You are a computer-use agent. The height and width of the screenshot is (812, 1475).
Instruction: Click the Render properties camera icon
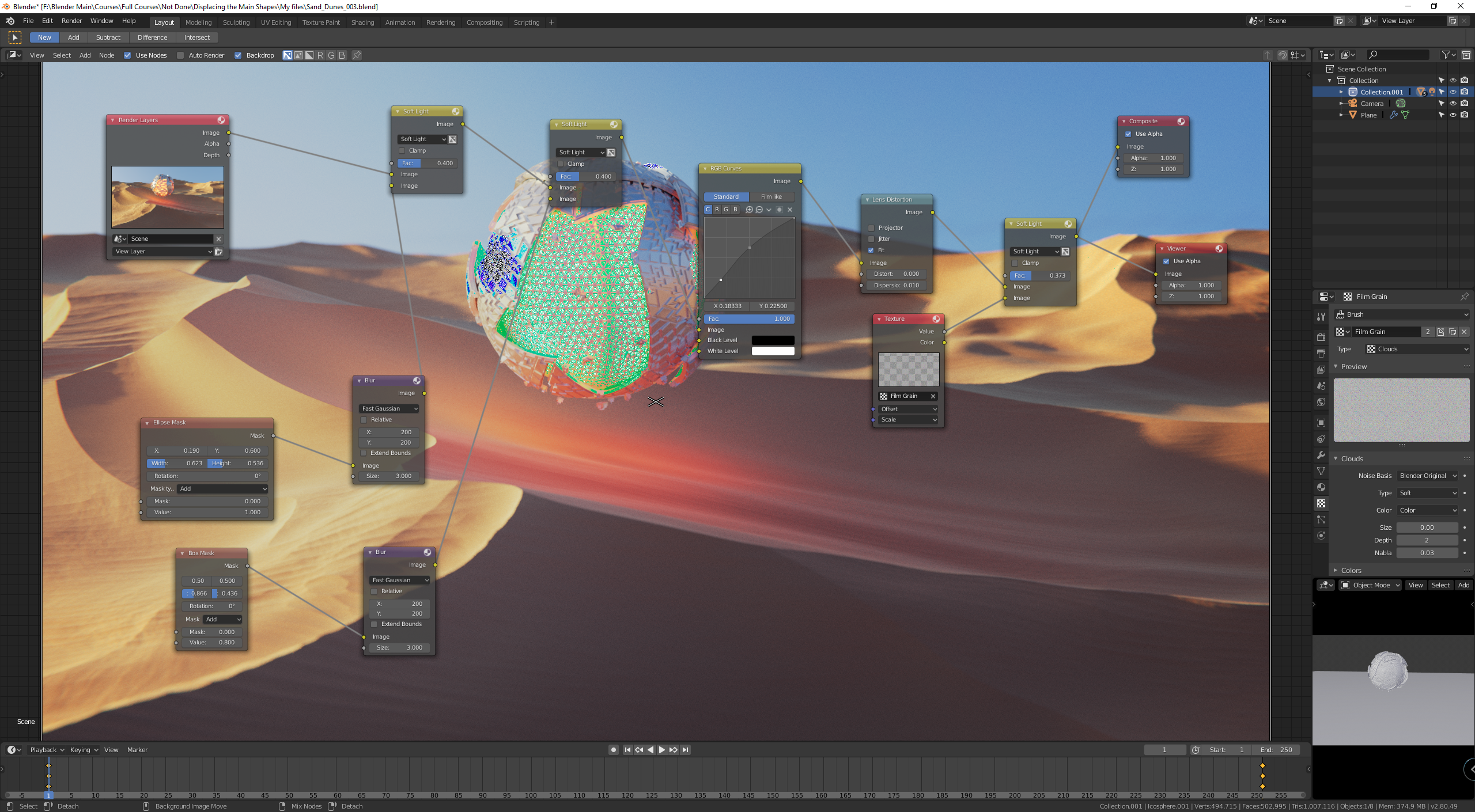pos(1321,337)
